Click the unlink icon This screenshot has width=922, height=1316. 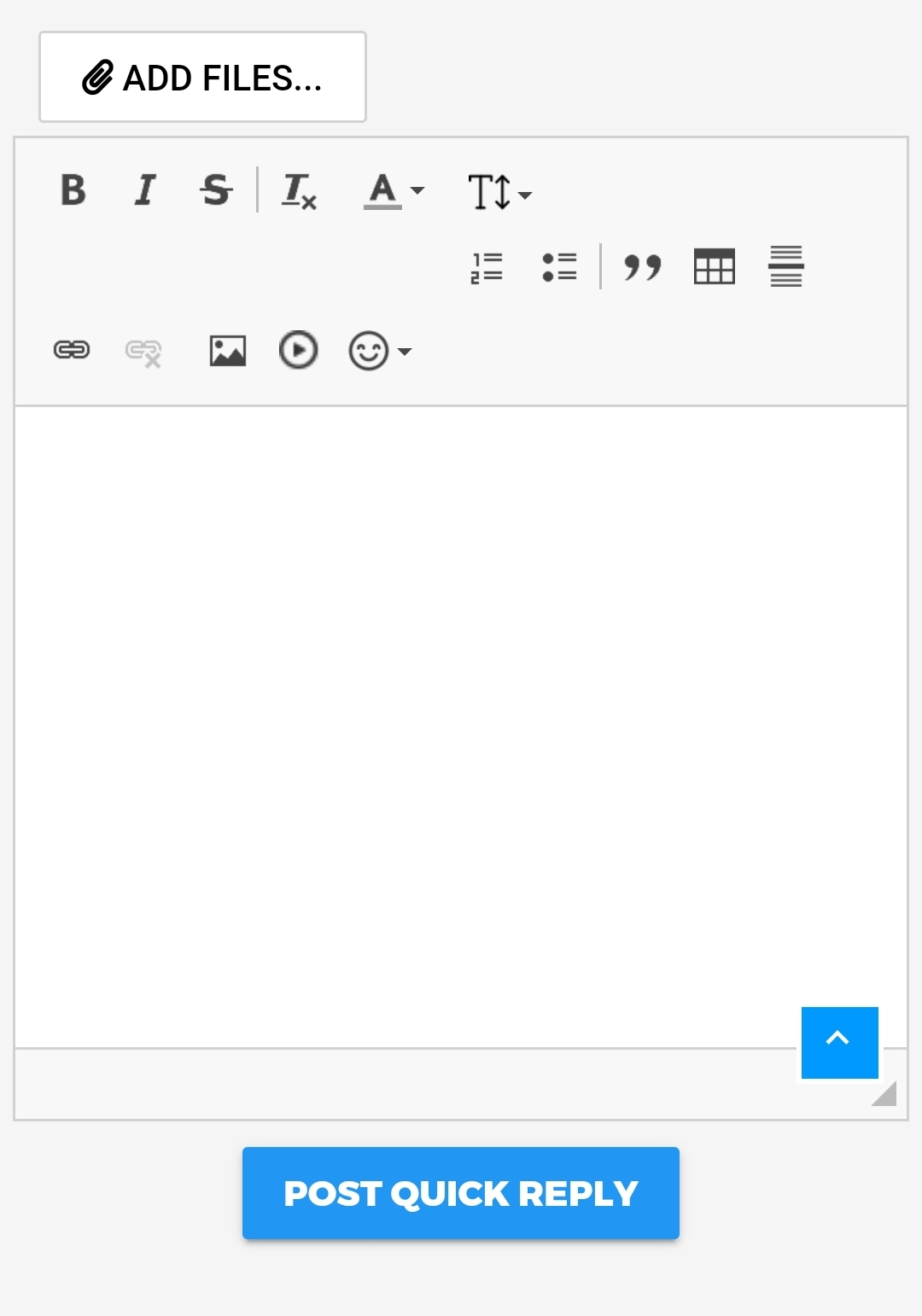[143, 352]
